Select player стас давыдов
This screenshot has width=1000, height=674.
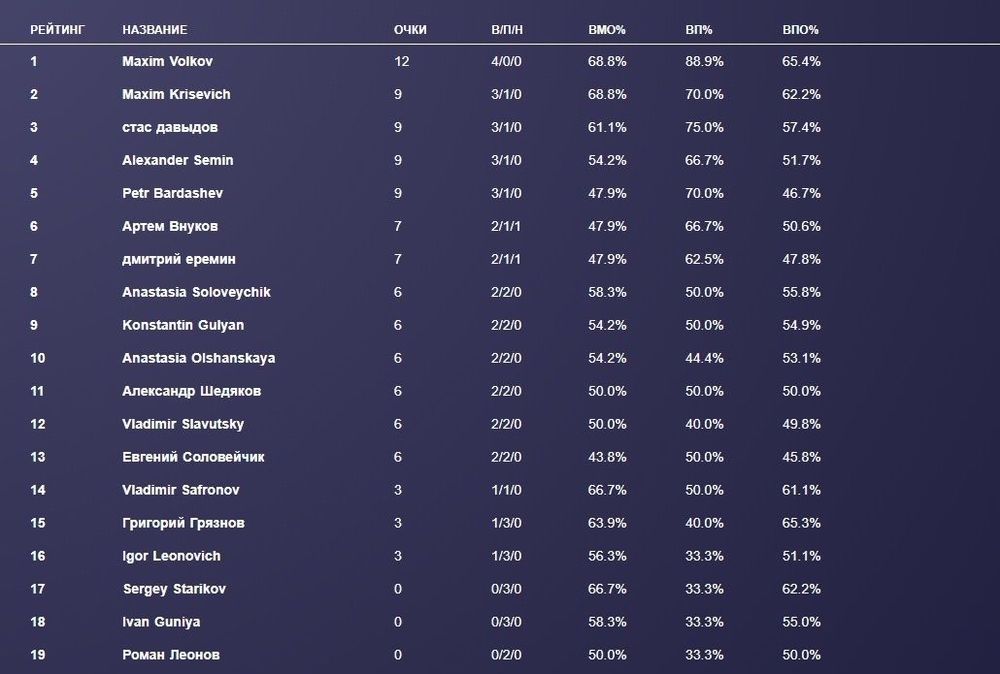[x=169, y=128]
